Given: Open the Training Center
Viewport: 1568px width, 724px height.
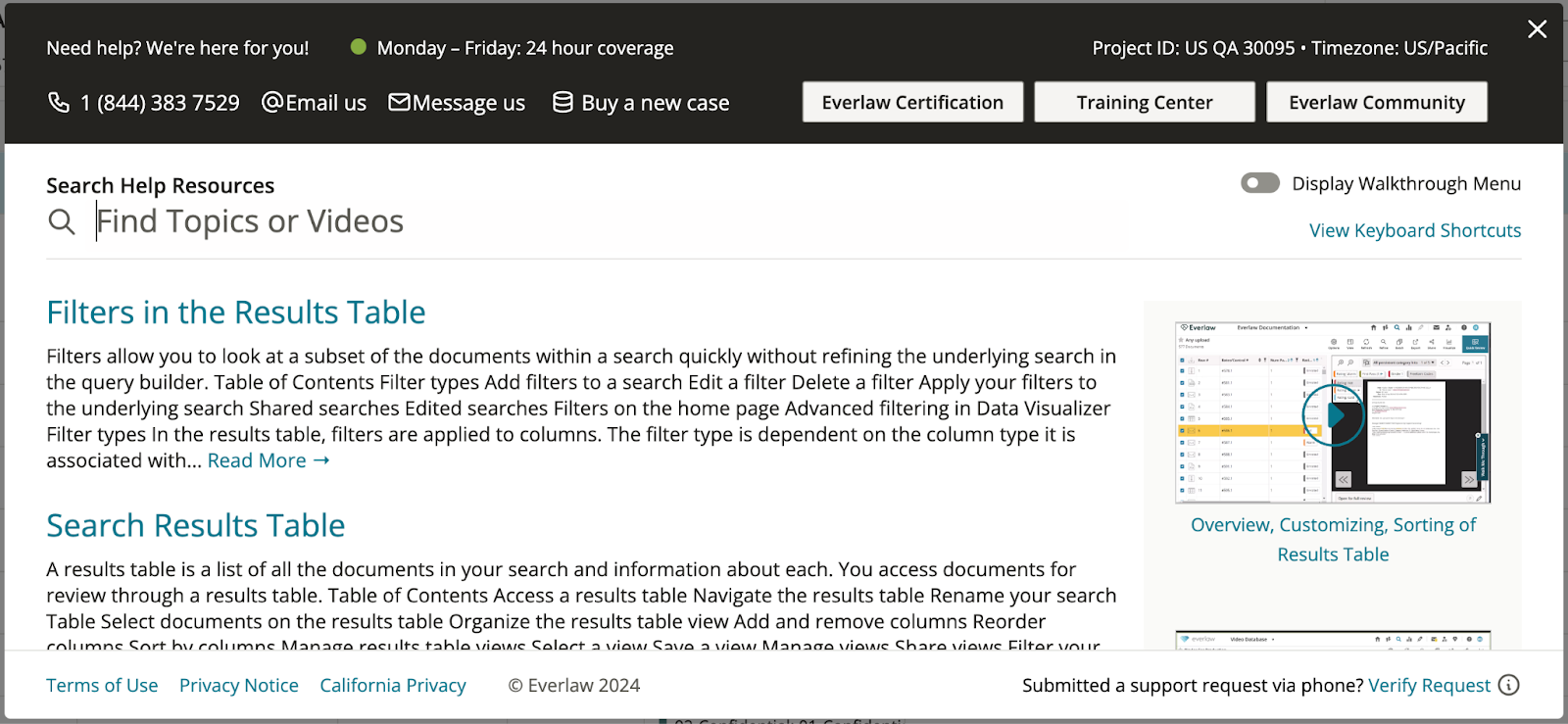Looking at the screenshot, I should tap(1144, 101).
